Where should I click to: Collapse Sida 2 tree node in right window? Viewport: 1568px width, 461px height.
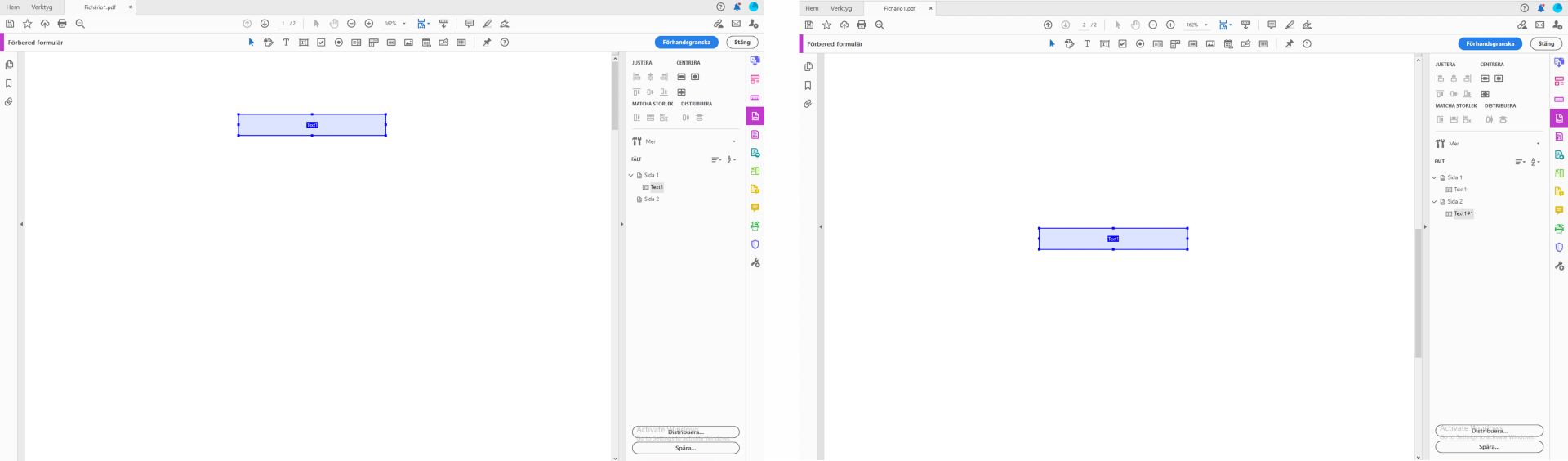(x=1434, y=202)
